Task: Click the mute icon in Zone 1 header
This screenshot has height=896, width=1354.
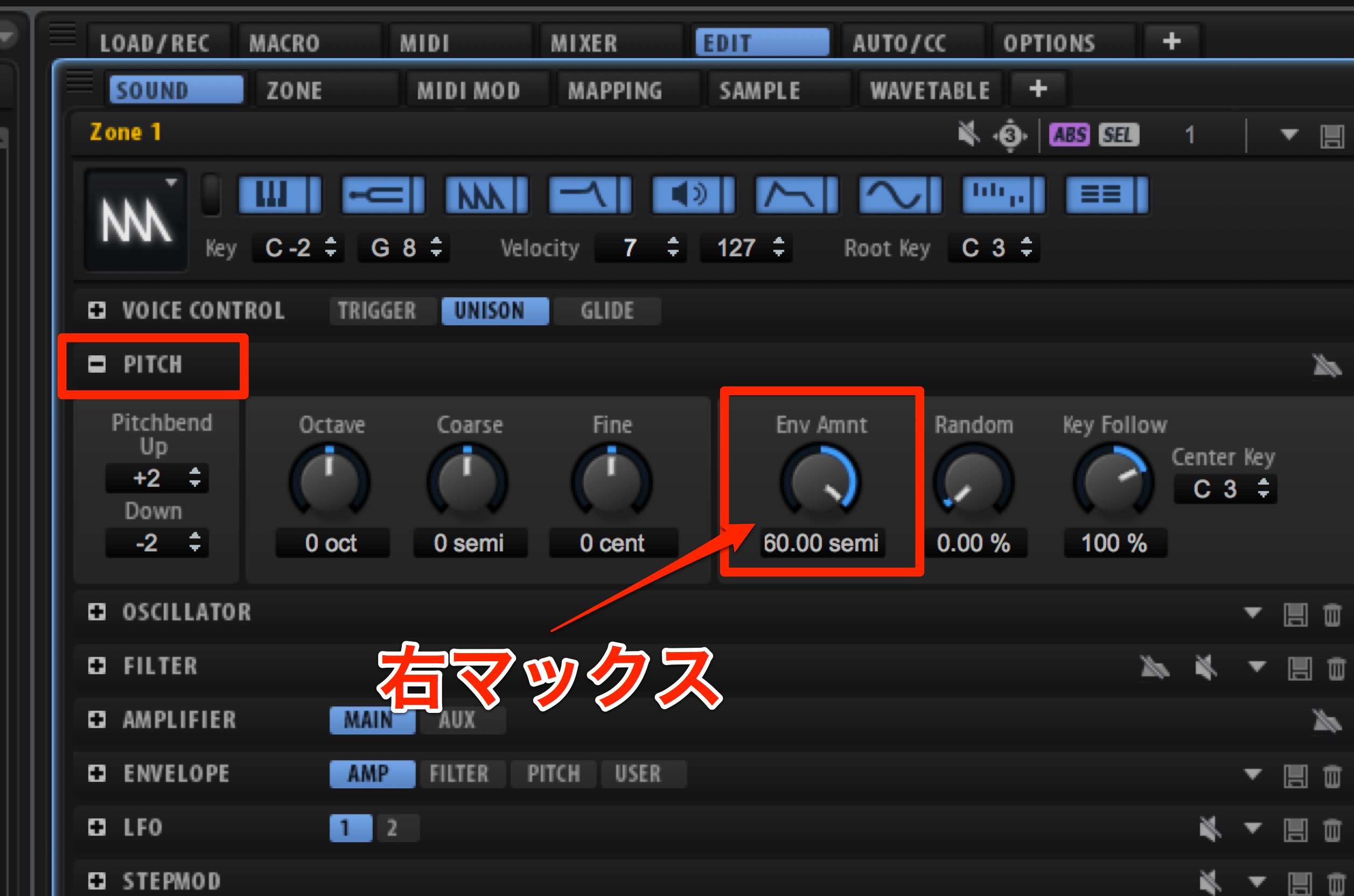Action: 969,135
